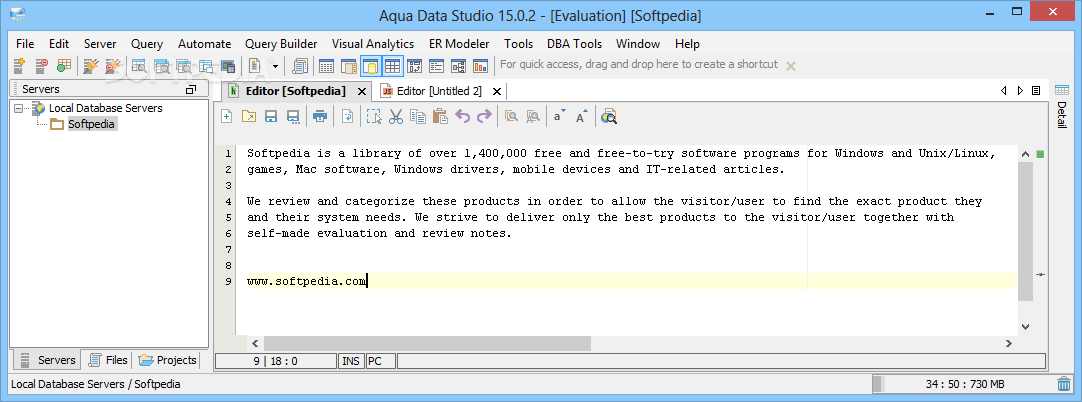Viewport: 1082px width, 402px height.
Task: Click the plain grid window icon in main toolbar
Action: click(x=326, y=66)
